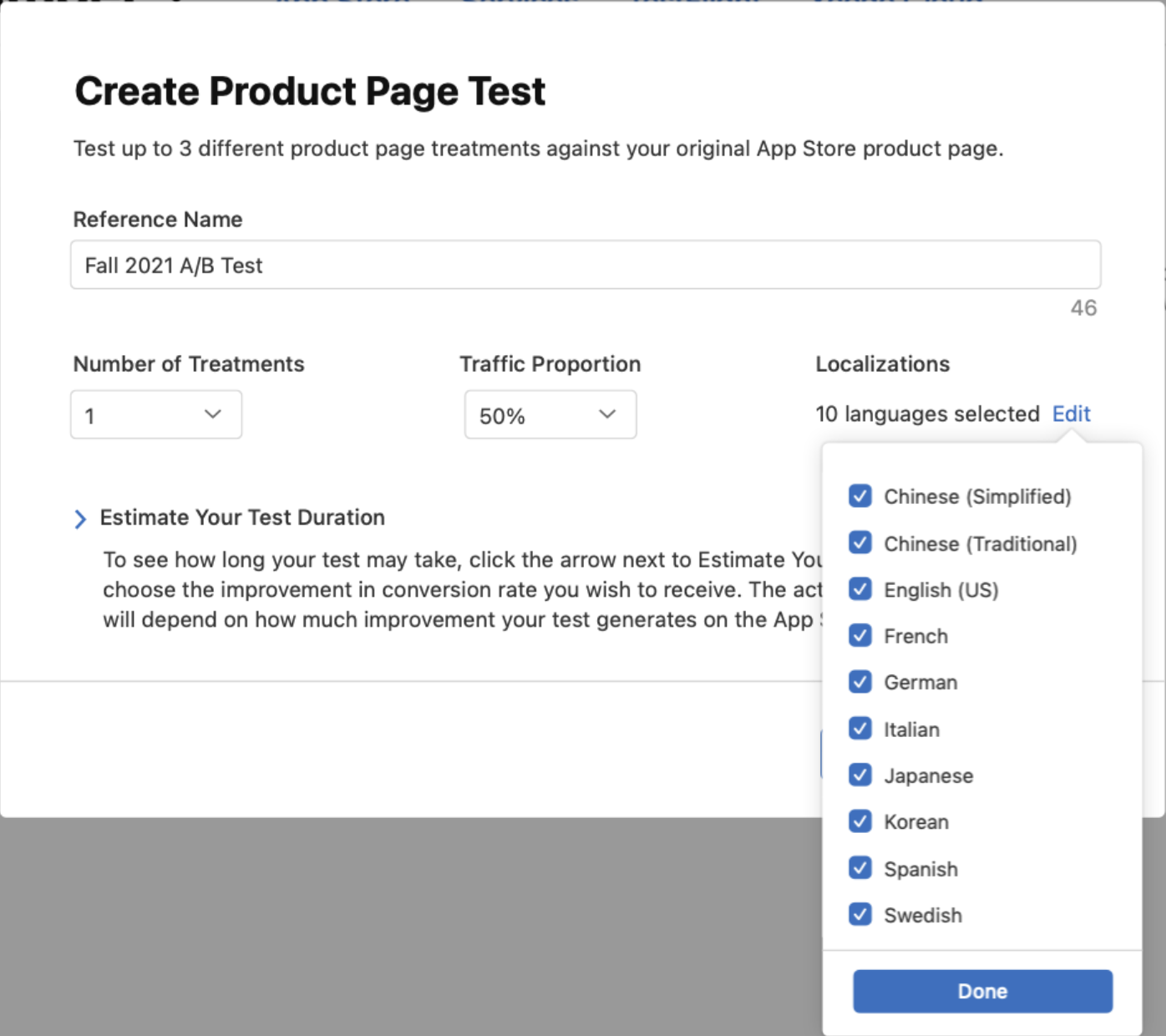Click inside the Reference Name field
Image resolution: width=1166 pixels, height=1036 pixels.
click(585, 265)
